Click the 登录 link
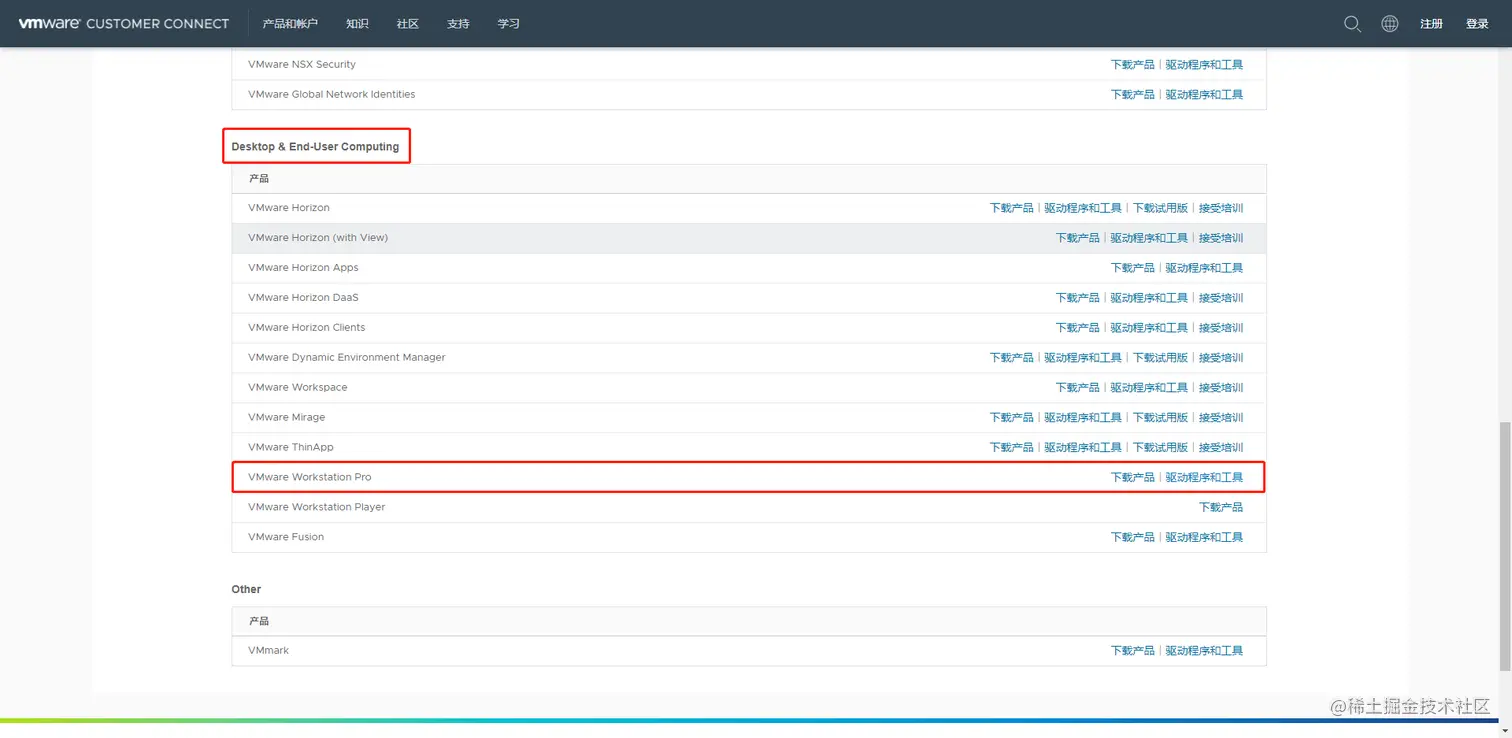The width and height of the screenshot is (1512, 738). [x=1477, y=24]
